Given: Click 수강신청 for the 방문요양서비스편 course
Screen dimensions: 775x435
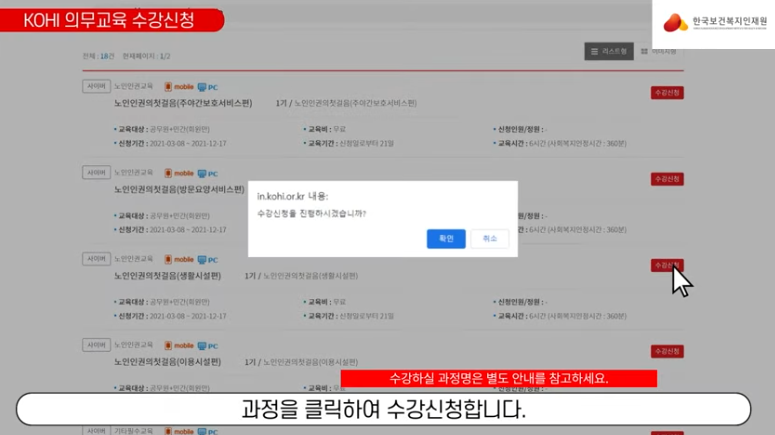Looking at the screenshot, I should [667, 179].
